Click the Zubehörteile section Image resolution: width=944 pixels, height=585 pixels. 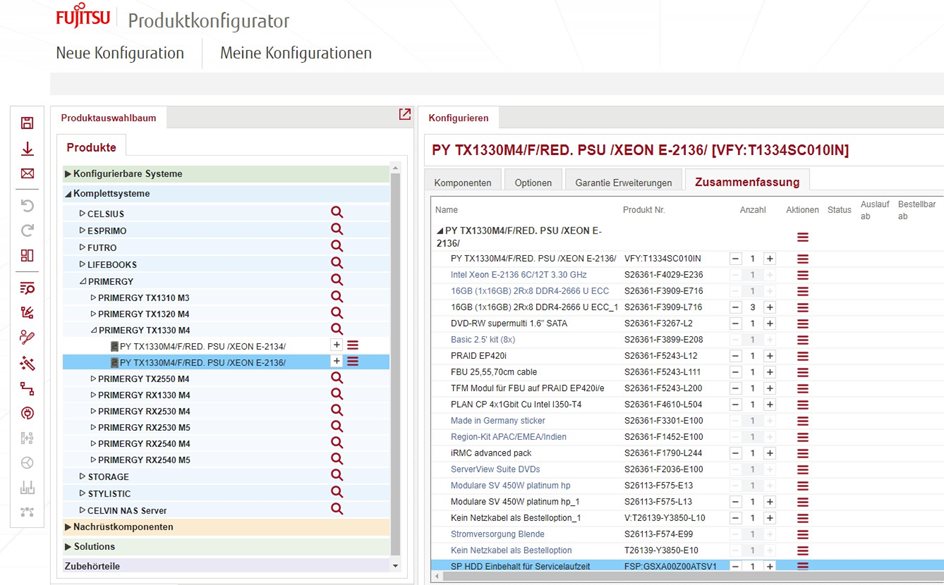click(x=226, y=566)
